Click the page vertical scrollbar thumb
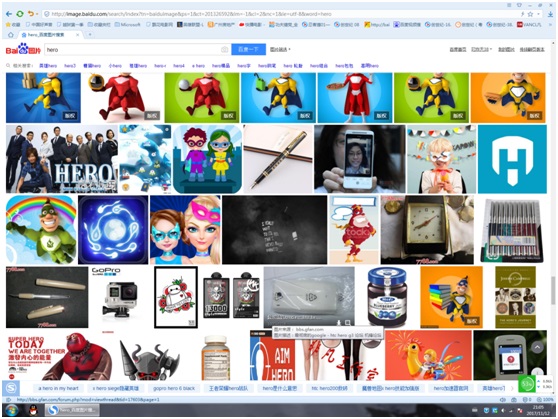 pyautogui.click(x=553, y=290)
